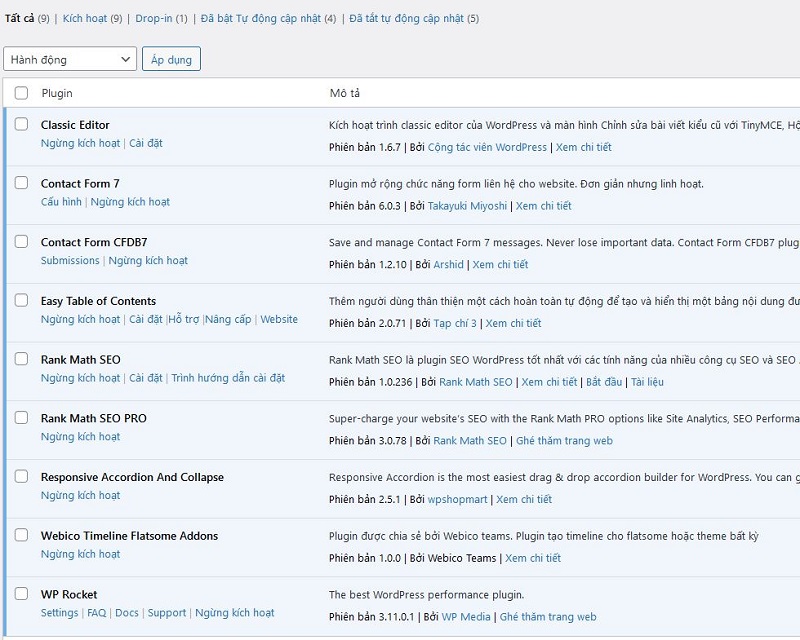Open the Hành động bulk action dropdown
800x640 pixels.
70,59
